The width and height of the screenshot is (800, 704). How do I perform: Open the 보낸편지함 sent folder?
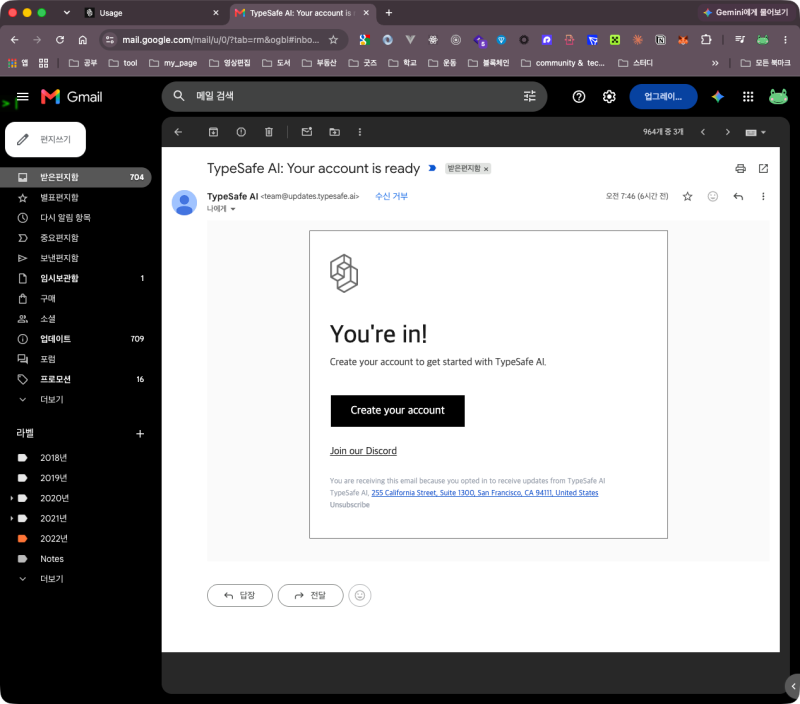point(76,258)
